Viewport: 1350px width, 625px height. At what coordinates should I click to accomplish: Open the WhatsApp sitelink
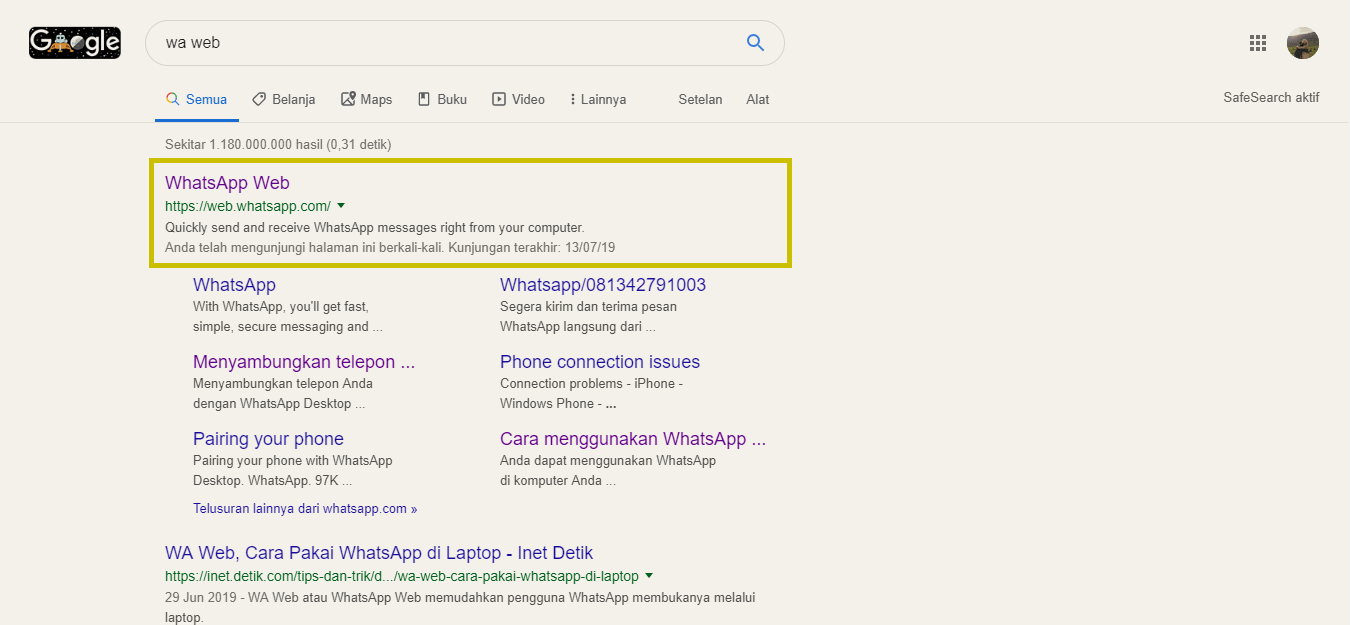[x=234, y=285]
